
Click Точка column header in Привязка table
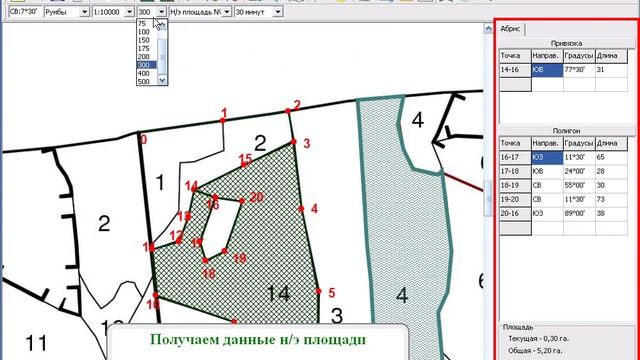[516, 56]
